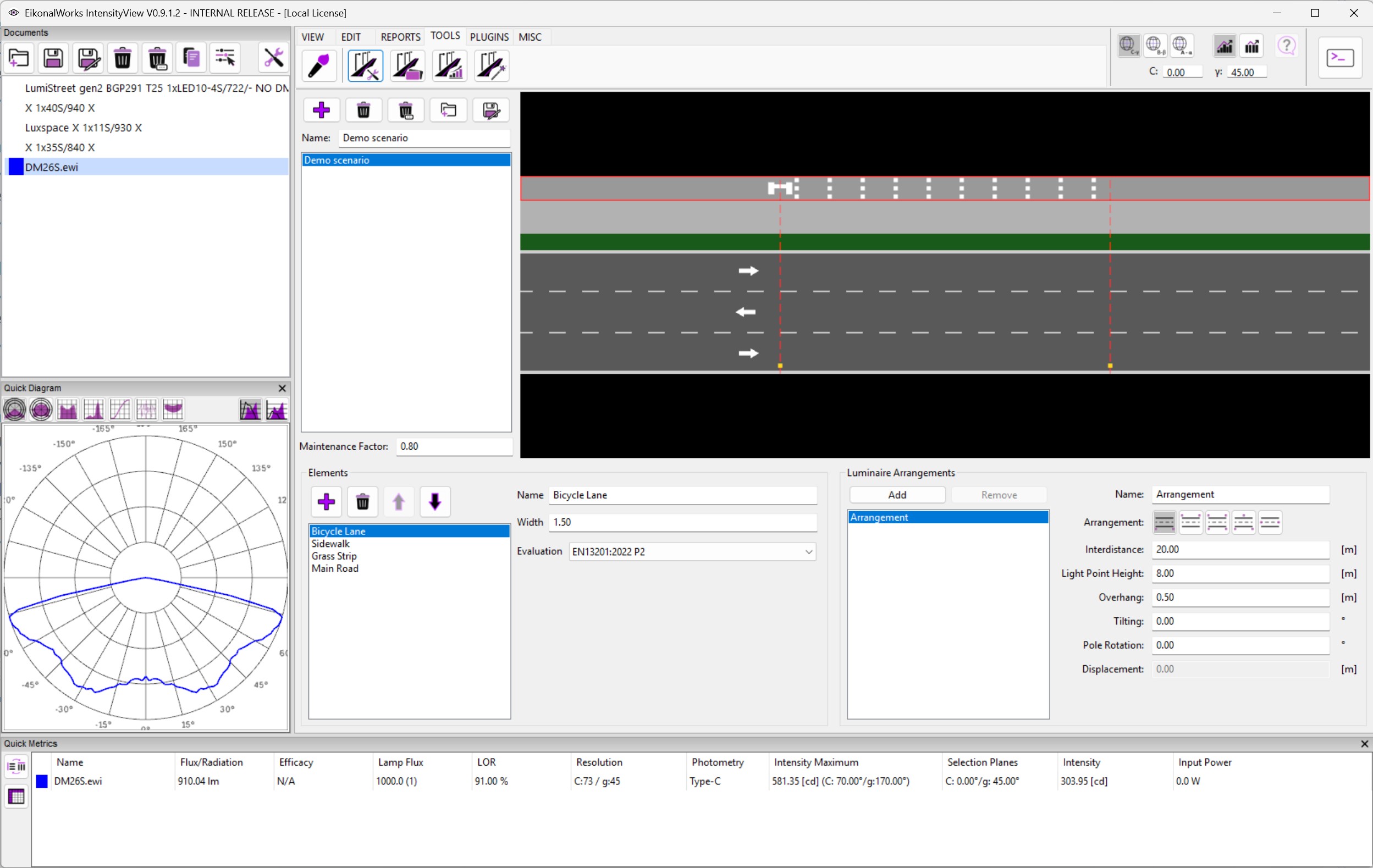
Task: Toggle C-gamma coordinate system globe button
Action: click(1128, 46)
